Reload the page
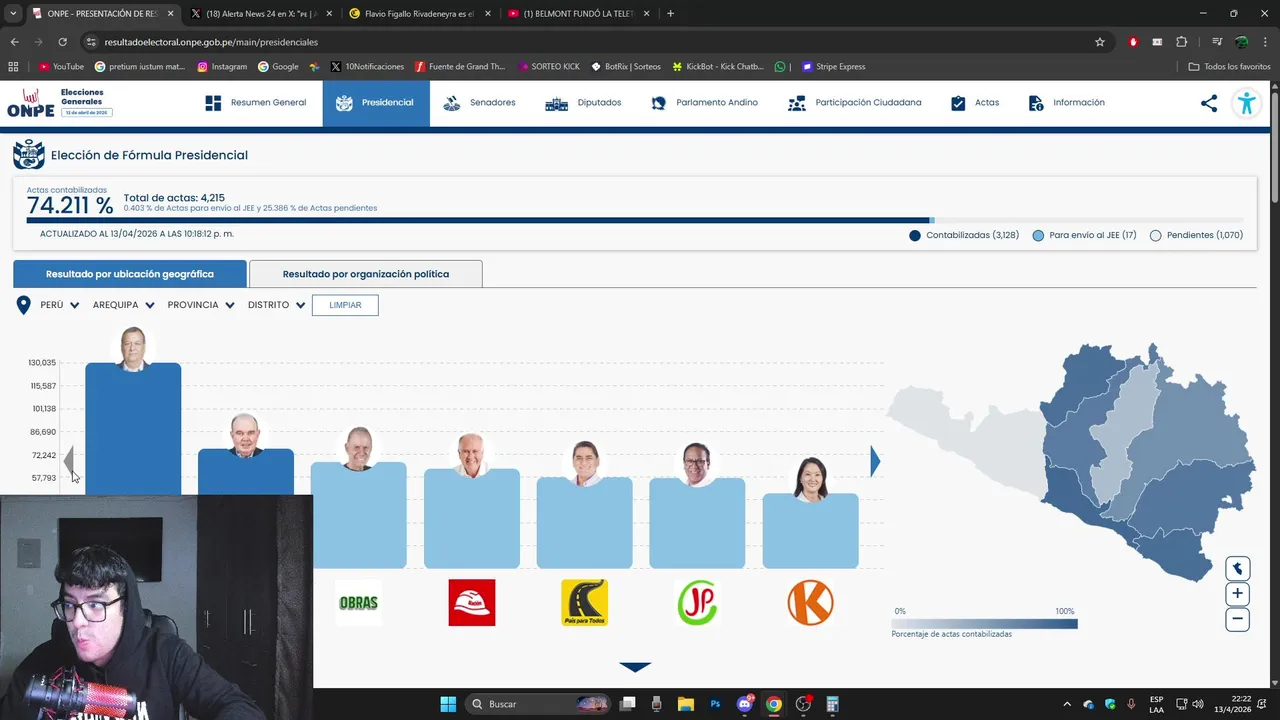 (x=62, y=42)
